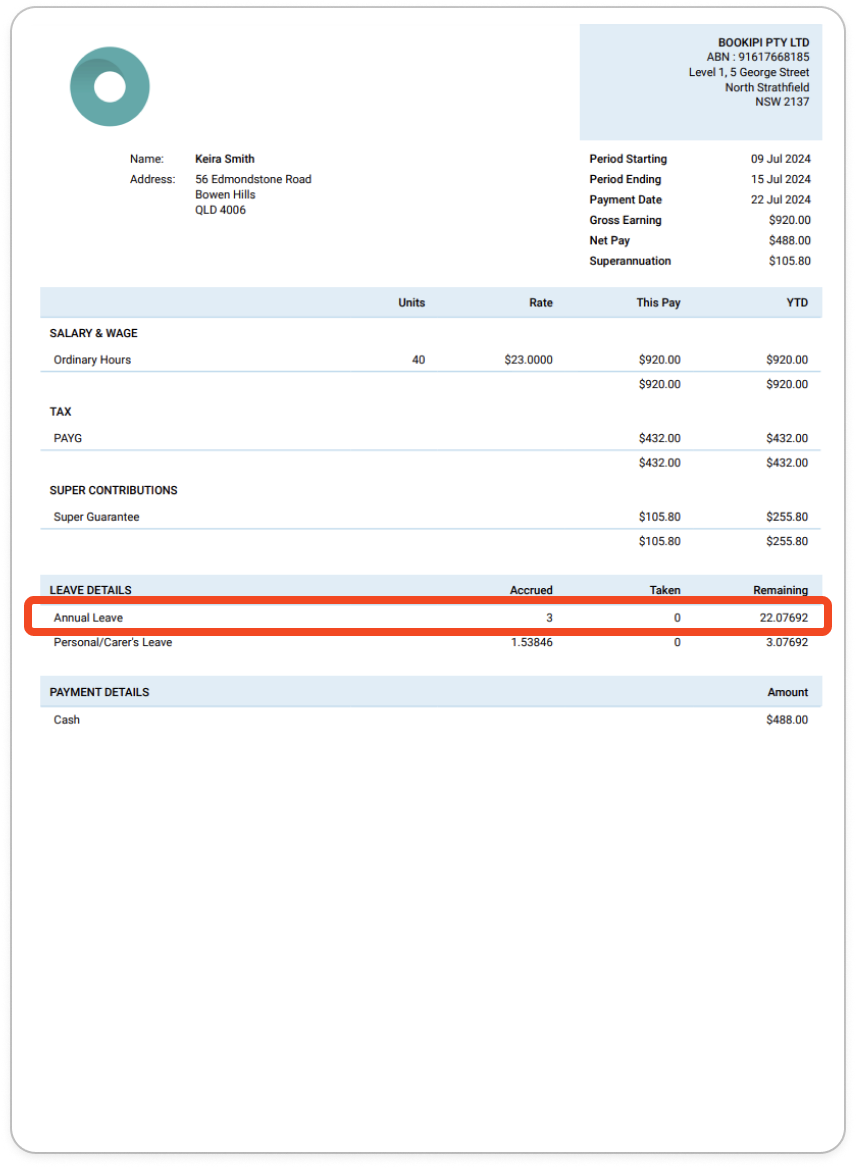The height and width of the screenshot is (1168, 856).
Task: Click the PAYG row label
Action: coord(68,438)
